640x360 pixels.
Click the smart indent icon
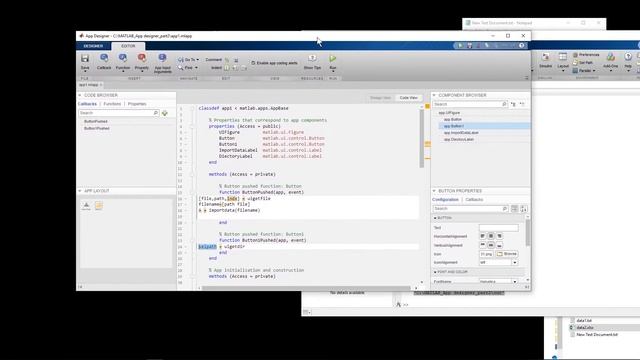coord(227,68)
